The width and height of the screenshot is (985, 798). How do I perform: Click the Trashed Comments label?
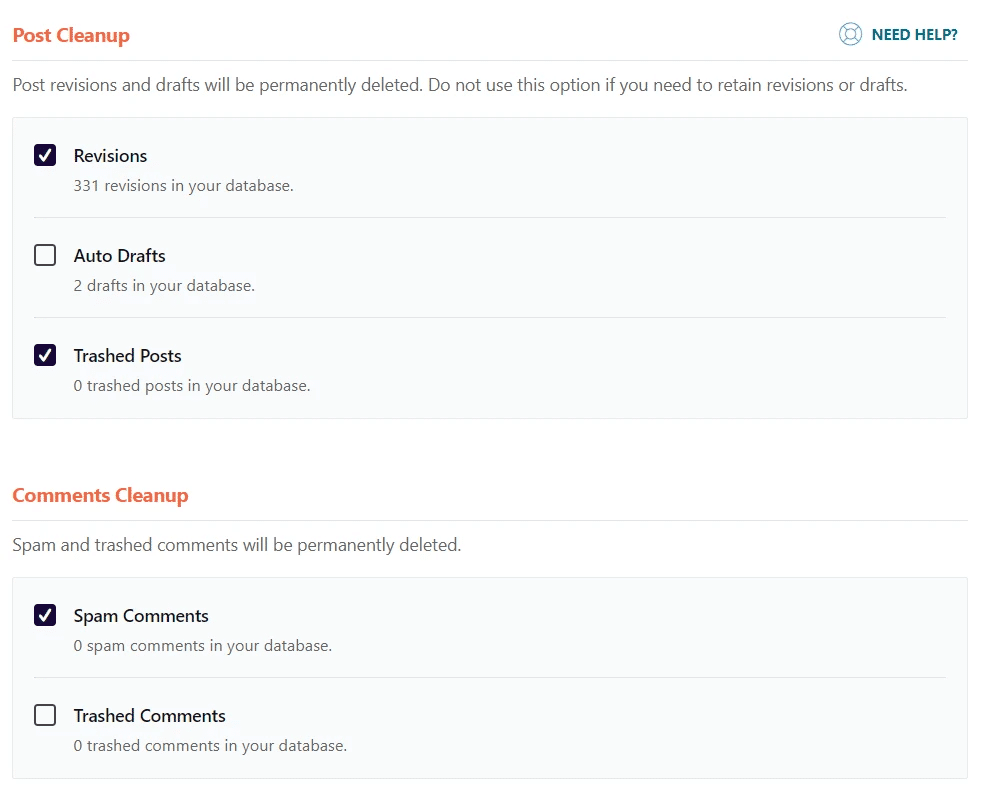[149, 716]
